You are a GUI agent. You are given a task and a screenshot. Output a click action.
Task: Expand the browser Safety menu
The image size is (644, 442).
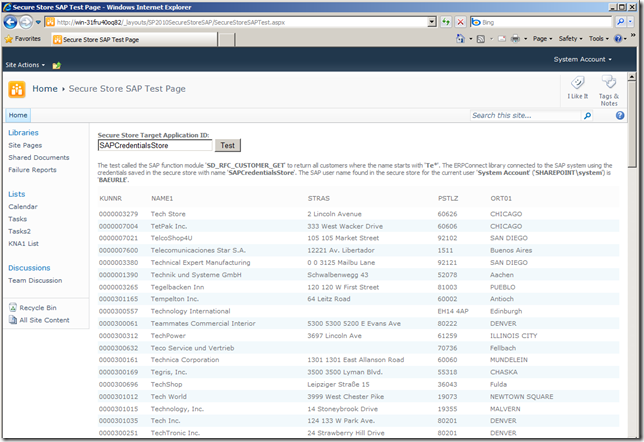click(571, 39)
